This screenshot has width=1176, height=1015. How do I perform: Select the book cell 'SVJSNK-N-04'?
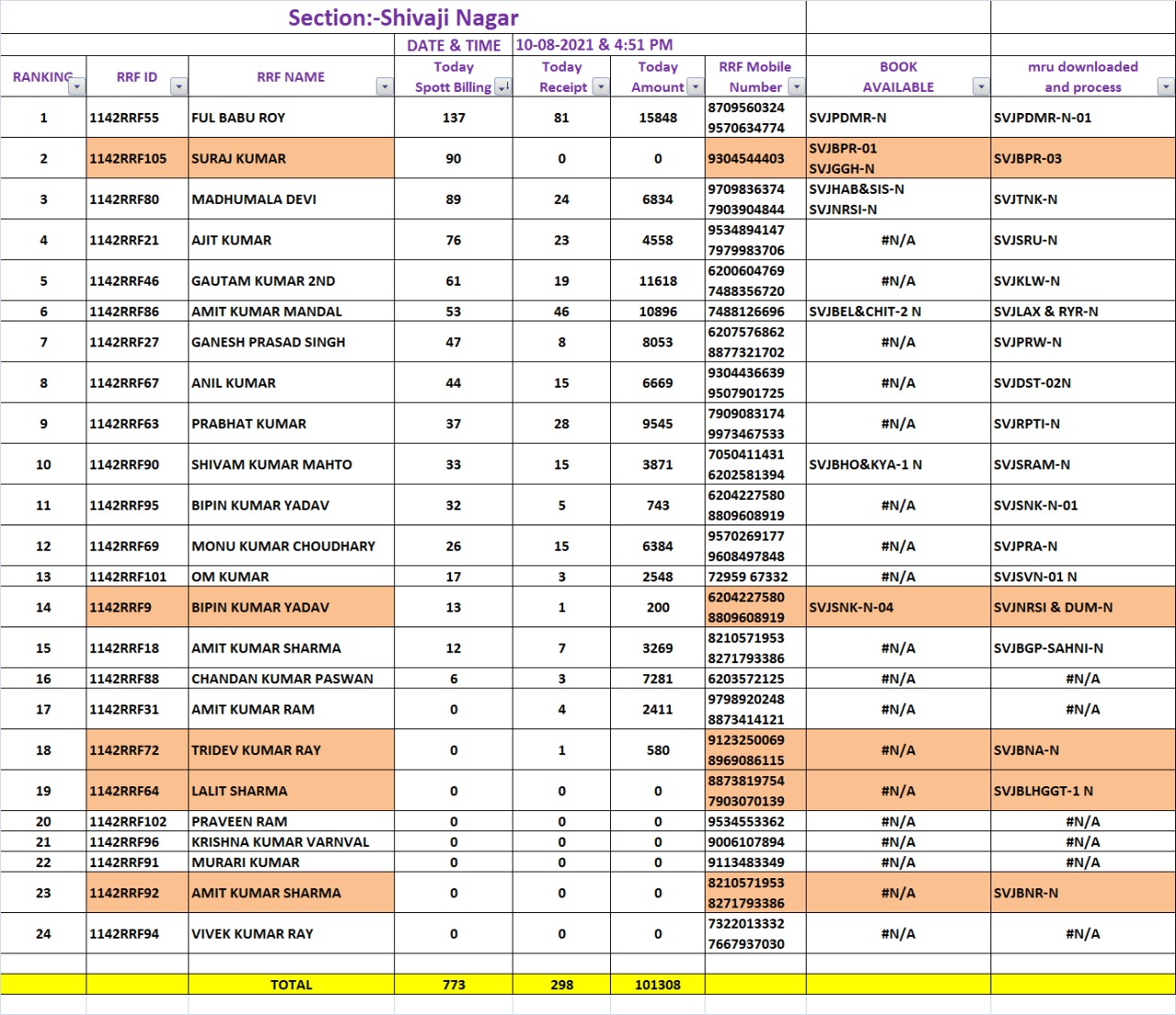point(899,607)
